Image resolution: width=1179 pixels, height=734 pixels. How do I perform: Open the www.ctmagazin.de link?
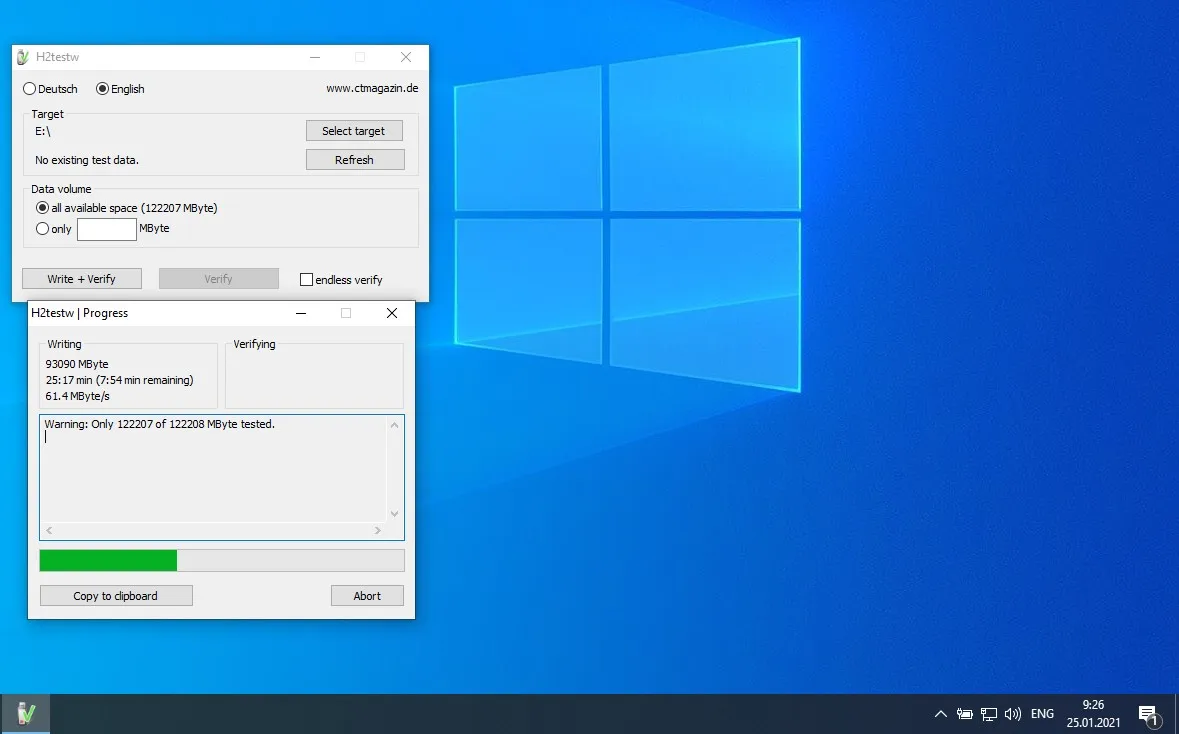pos(372,88)
